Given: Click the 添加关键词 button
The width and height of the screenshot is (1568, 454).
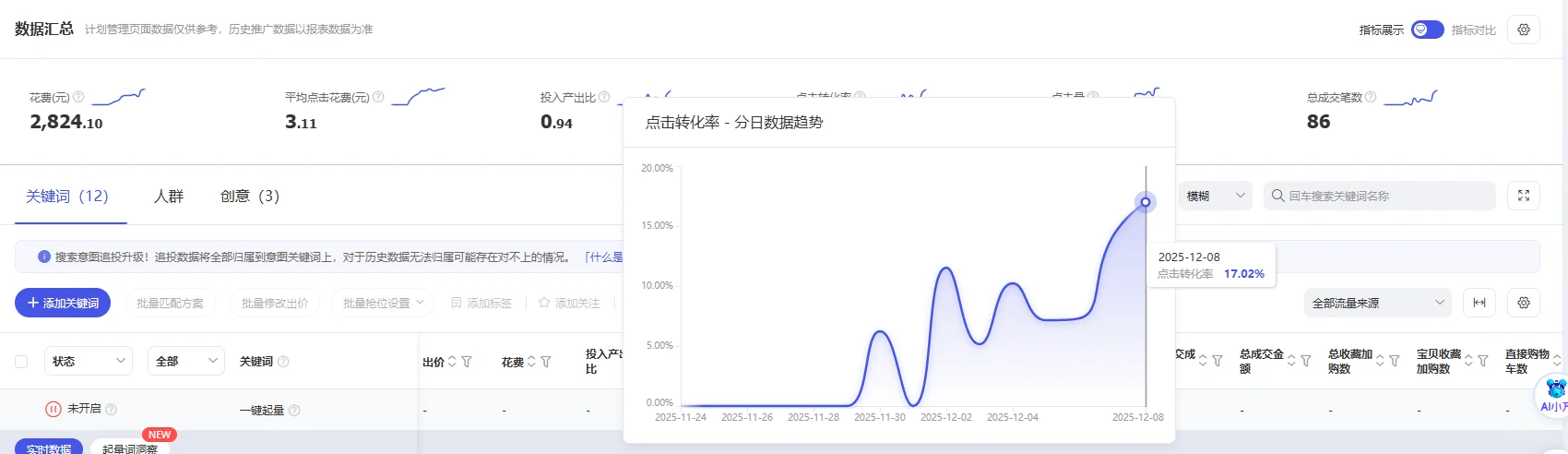Looking at the screenshot, I should [x=63, y=303].
